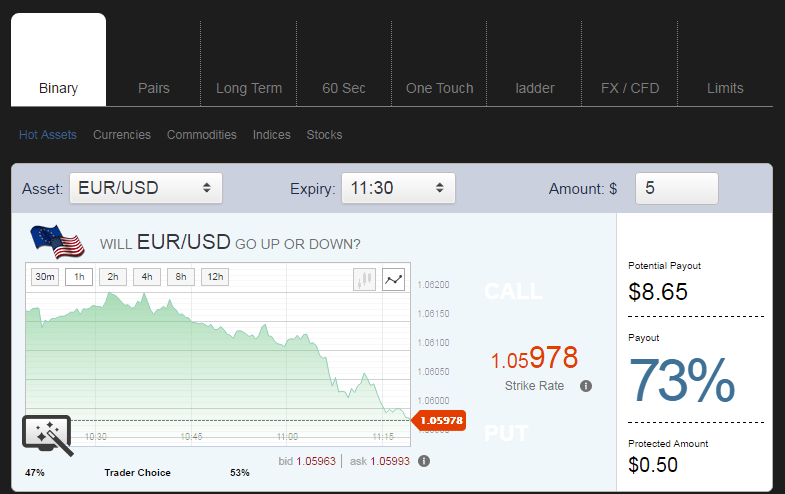Open the magic wand chart tool
This screenshot has width=785, height=494.
[48, 435]
